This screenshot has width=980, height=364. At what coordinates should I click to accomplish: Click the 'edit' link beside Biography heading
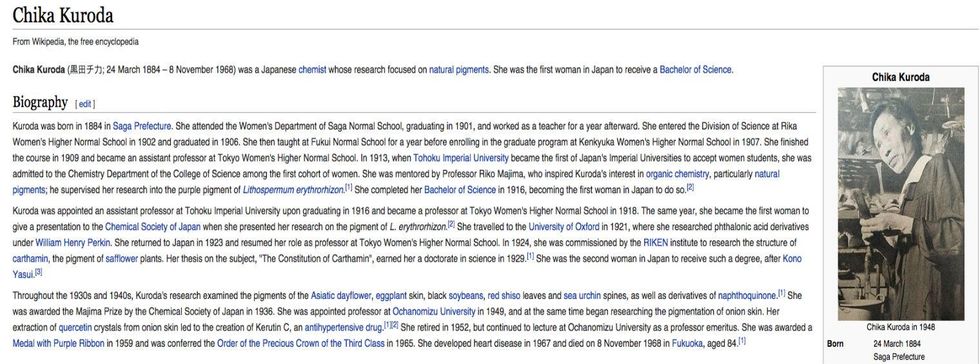tap(85, 104)
